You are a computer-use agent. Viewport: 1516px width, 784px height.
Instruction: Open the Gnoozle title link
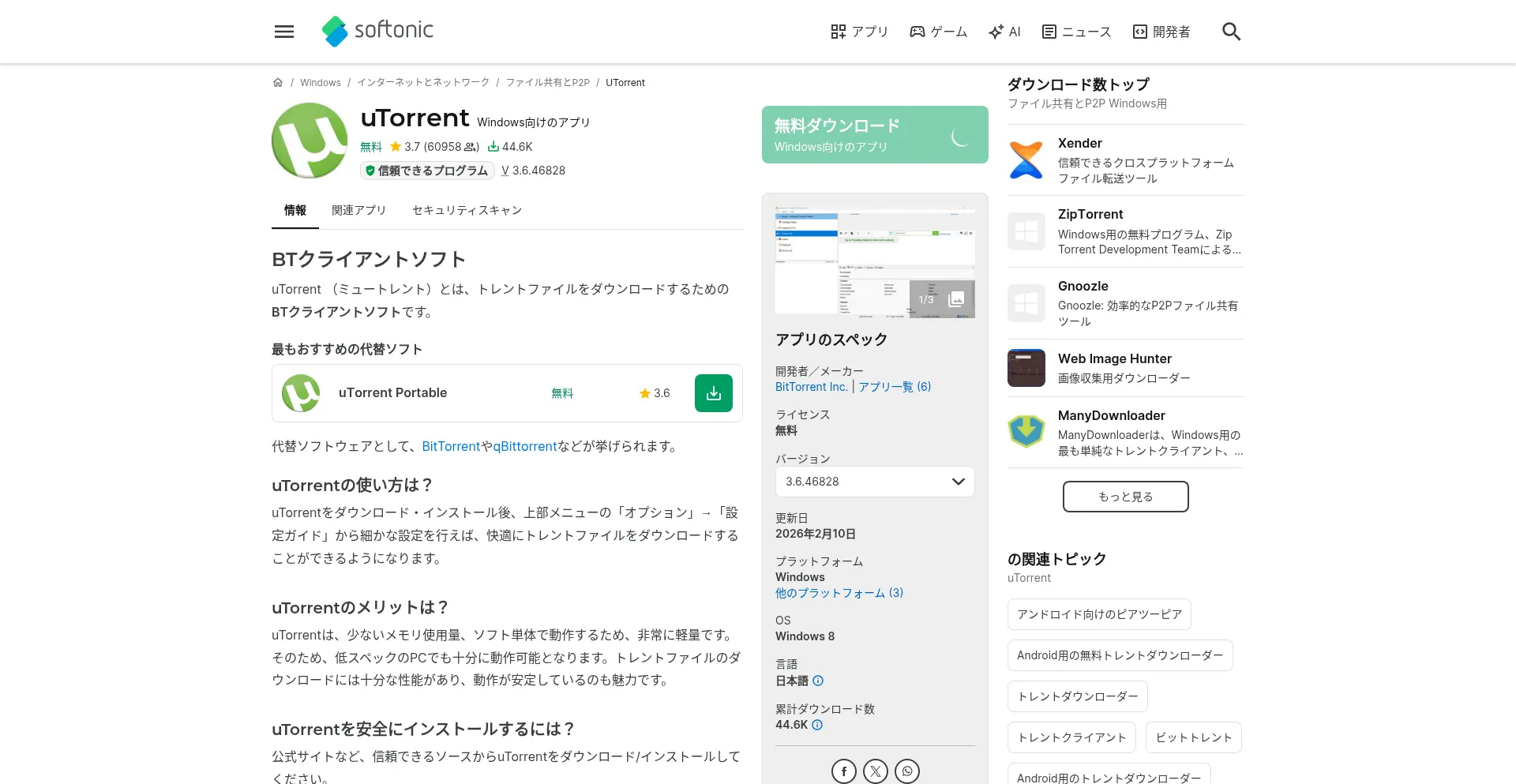pyautogui.click(x=1083, y=286)
